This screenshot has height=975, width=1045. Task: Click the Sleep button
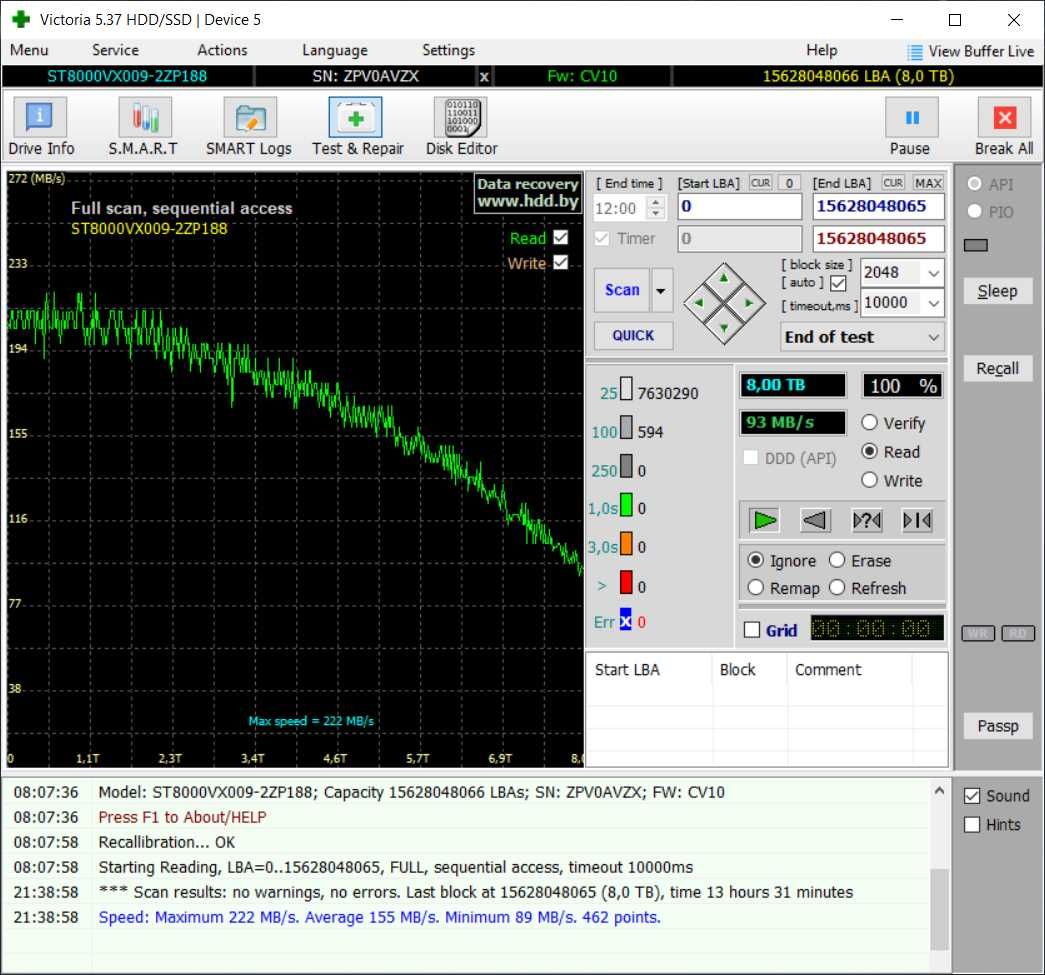click(997, 291)
